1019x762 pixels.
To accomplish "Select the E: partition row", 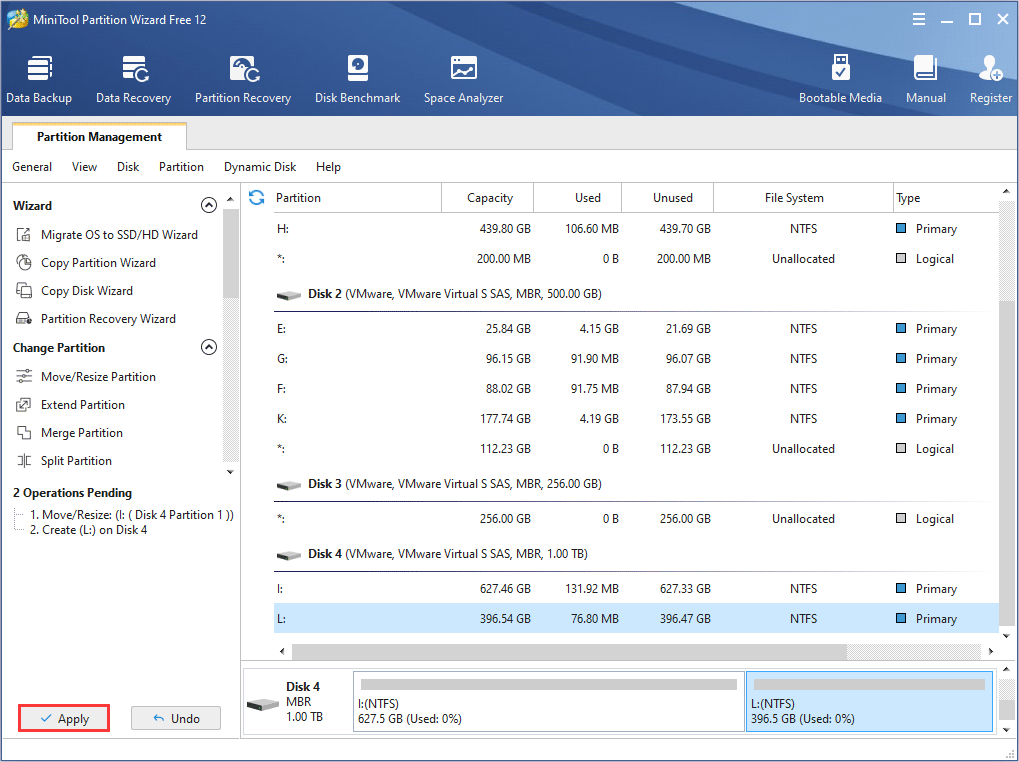I will tap(636, 329).
